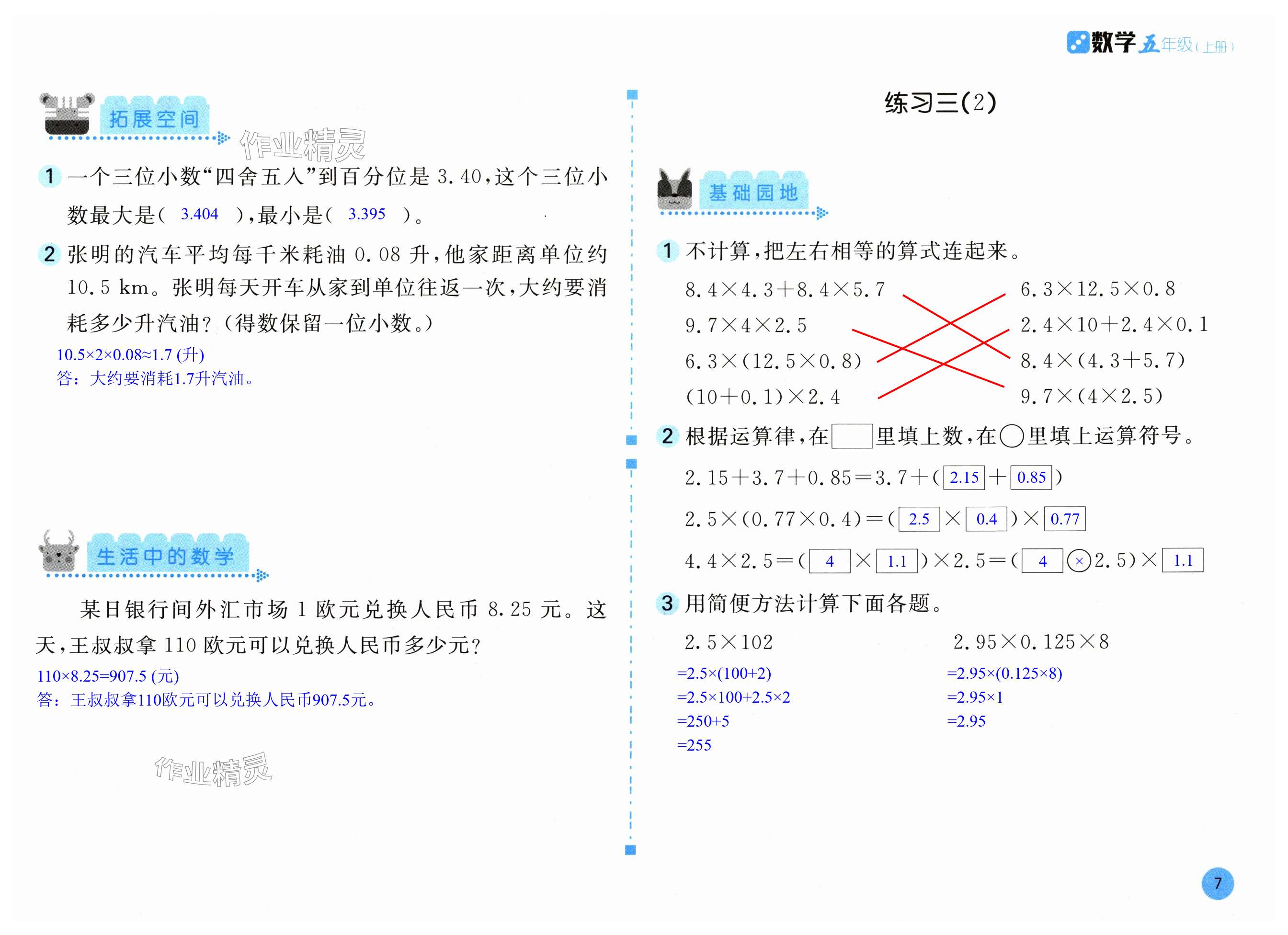Click the line starting 一个三位小数“四舍五入”
The height and width of the screenshot is (935, 1288).
[337, 177]
